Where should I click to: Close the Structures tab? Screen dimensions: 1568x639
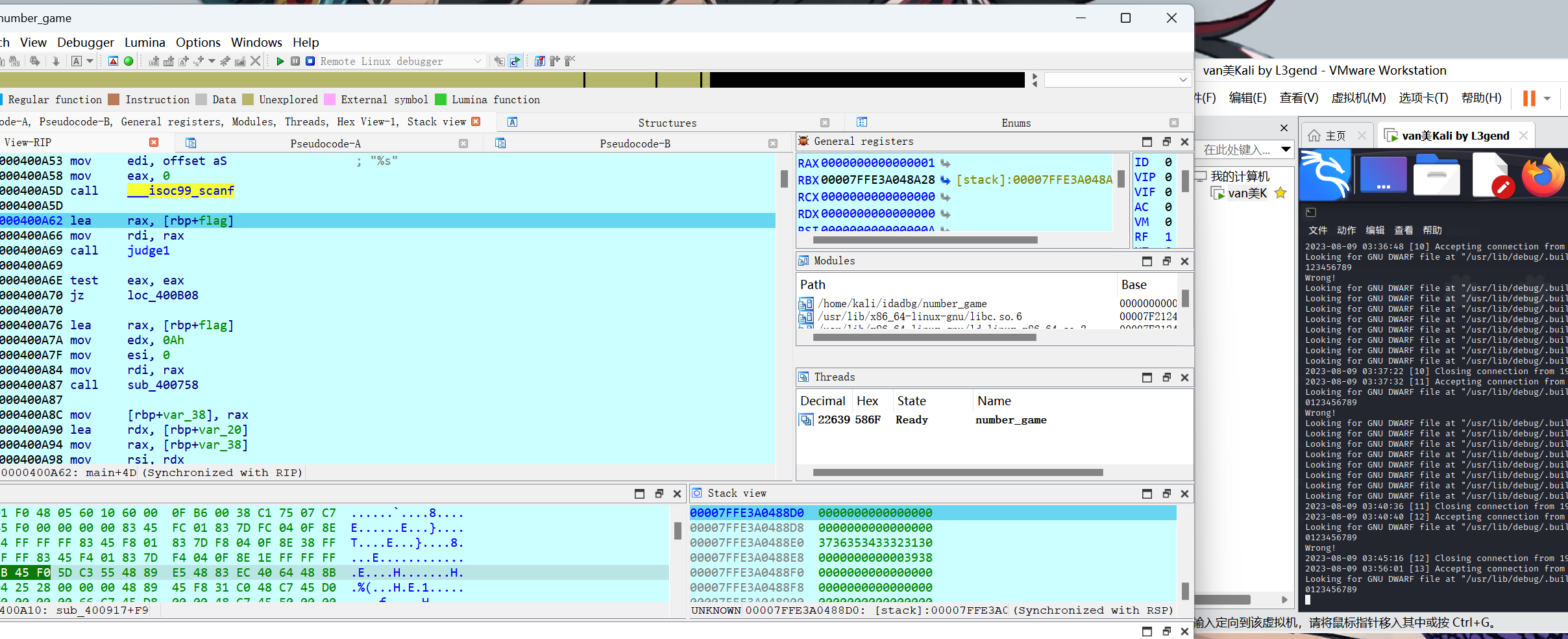825,123
